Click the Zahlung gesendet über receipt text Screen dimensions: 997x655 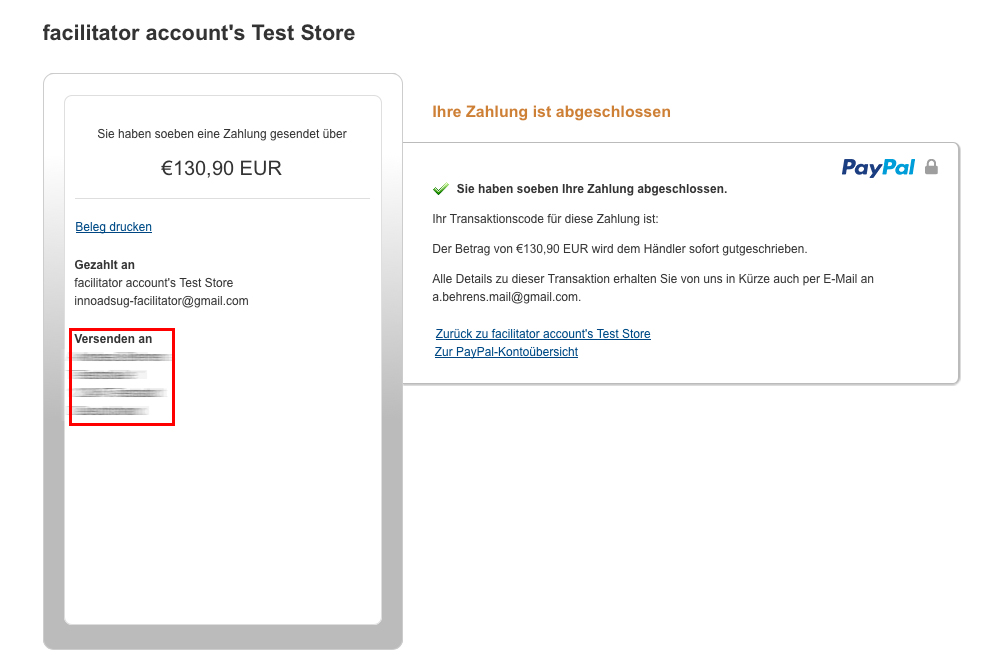coord(222,133)
